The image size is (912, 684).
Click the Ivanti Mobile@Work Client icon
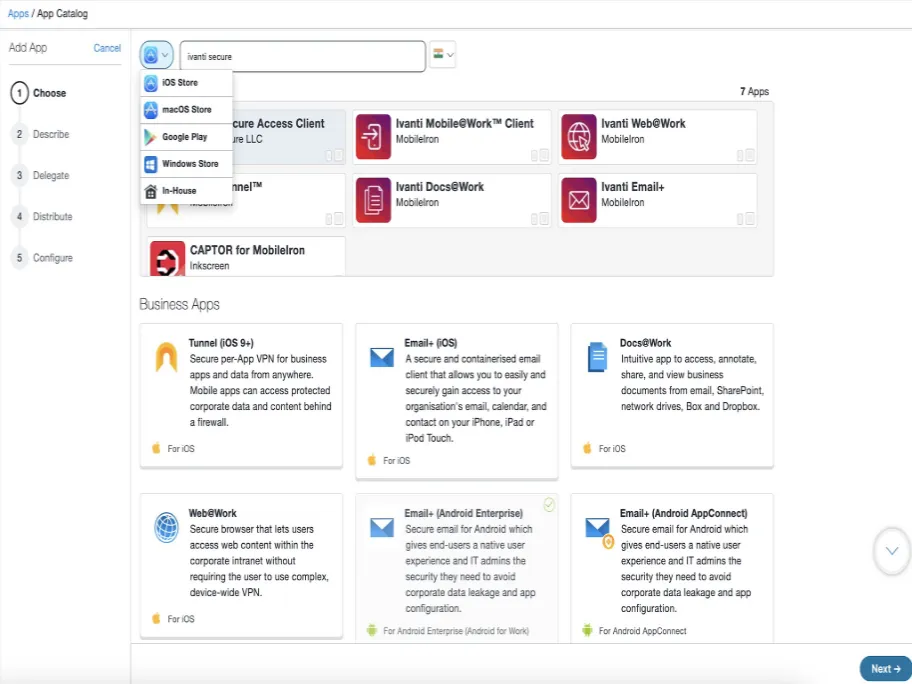click(373, 137)
